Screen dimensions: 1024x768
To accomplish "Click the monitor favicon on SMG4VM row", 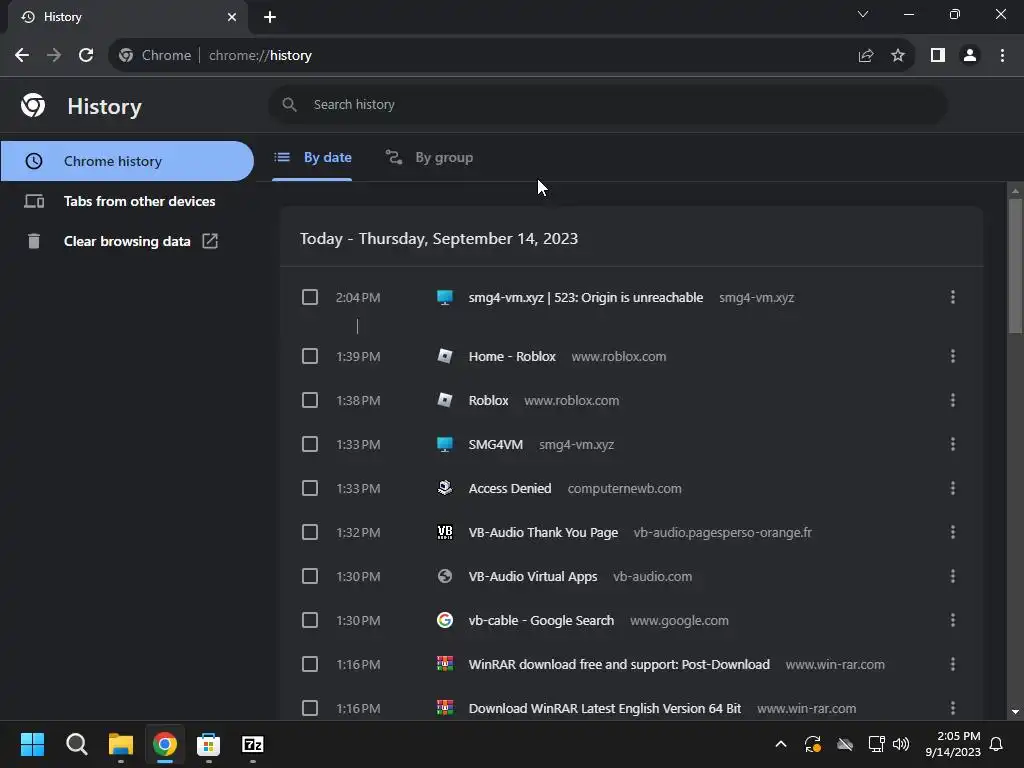I will coord(445,444).
